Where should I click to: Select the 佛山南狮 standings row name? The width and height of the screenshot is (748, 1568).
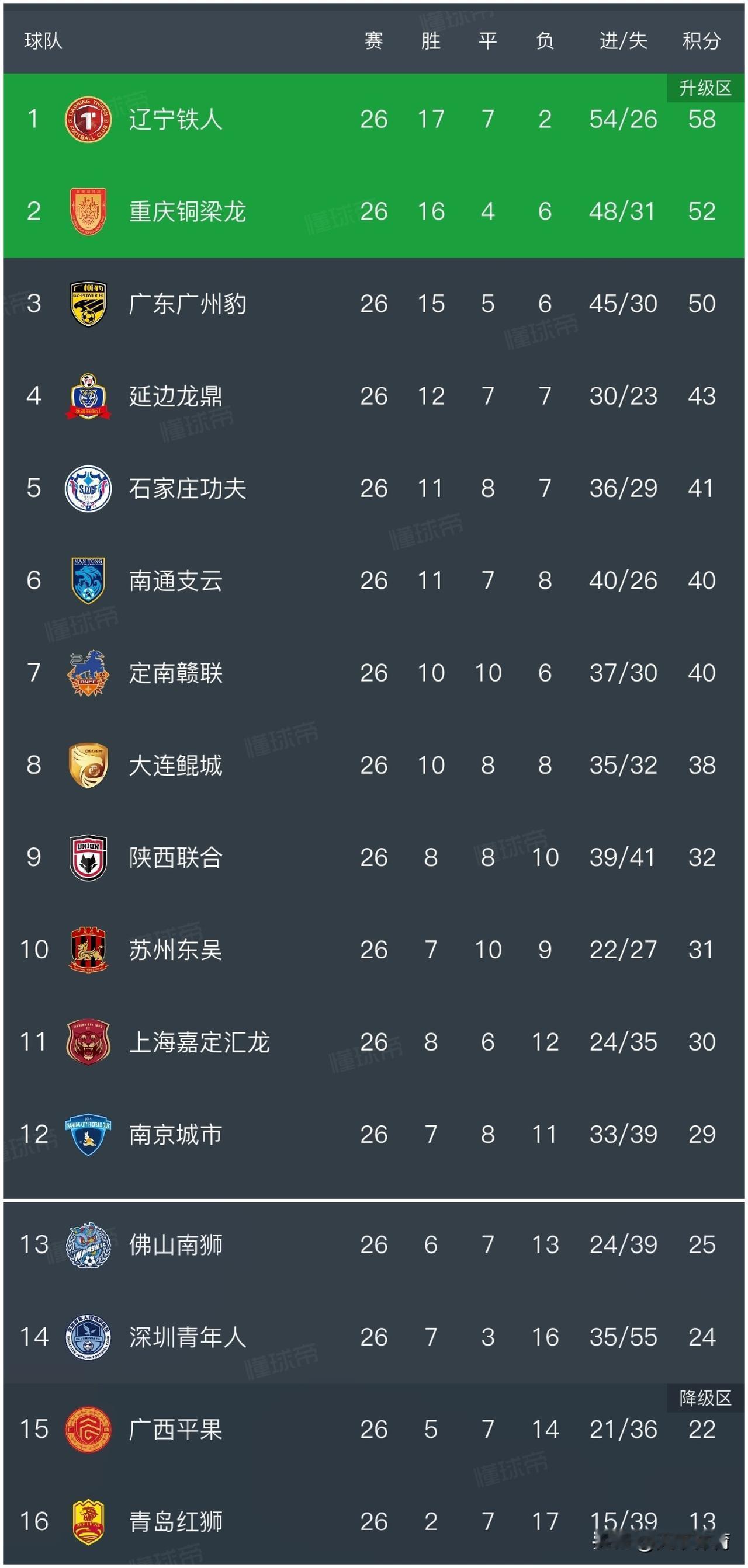(175, 1245)
